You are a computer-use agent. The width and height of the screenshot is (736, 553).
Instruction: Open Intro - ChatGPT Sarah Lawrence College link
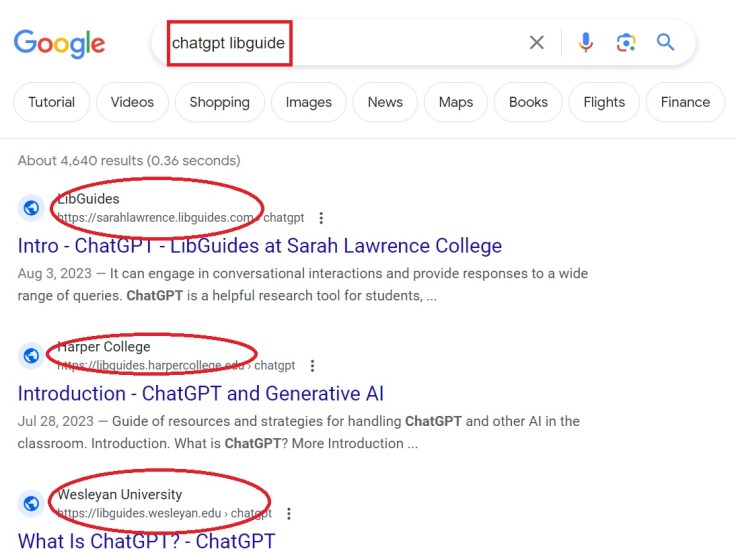(x=259, y=246)
